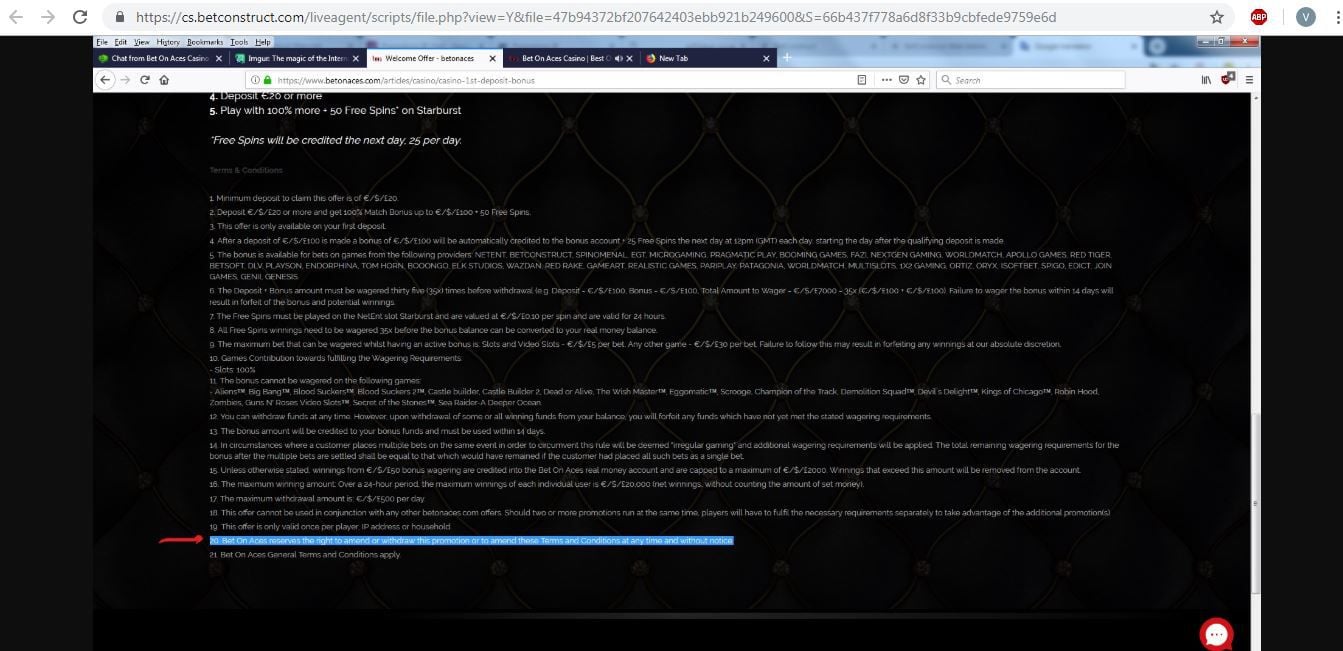Open a new Firefox tab with plus
This screenshot has width=1343, height=651.
click(x=787, y=58)
